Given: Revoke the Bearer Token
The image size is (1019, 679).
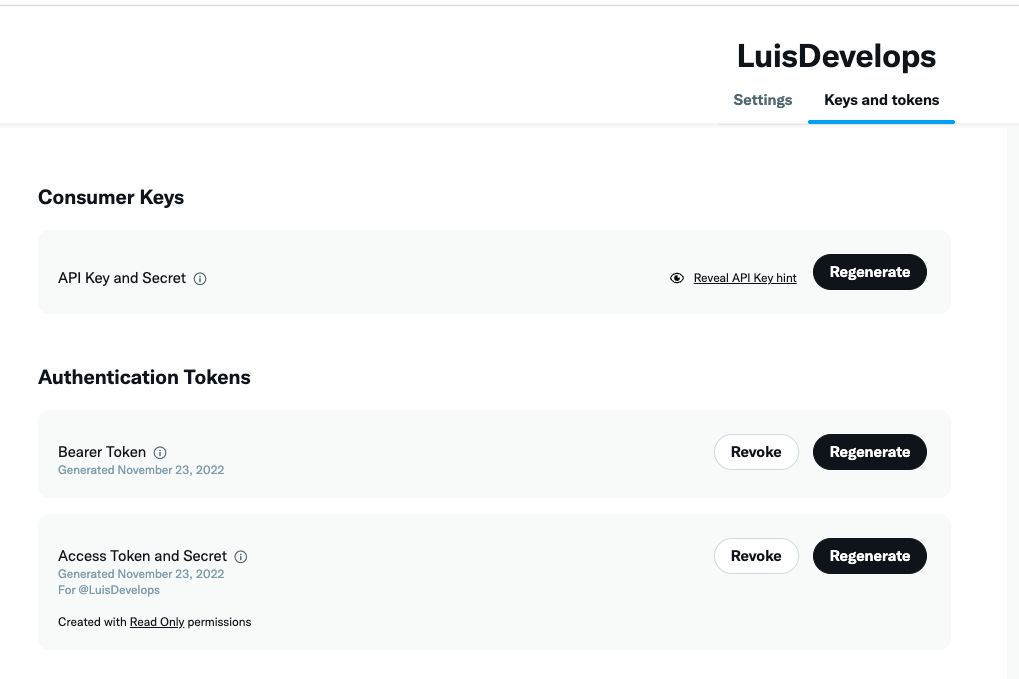Looking at the screenshot, I should 756,452.
